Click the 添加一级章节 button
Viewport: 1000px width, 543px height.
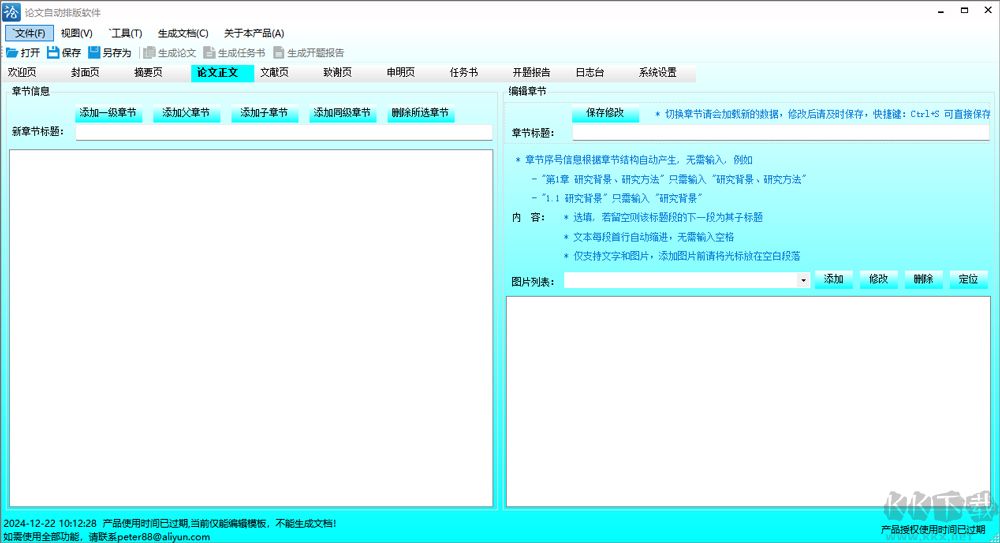click(108, 113)
